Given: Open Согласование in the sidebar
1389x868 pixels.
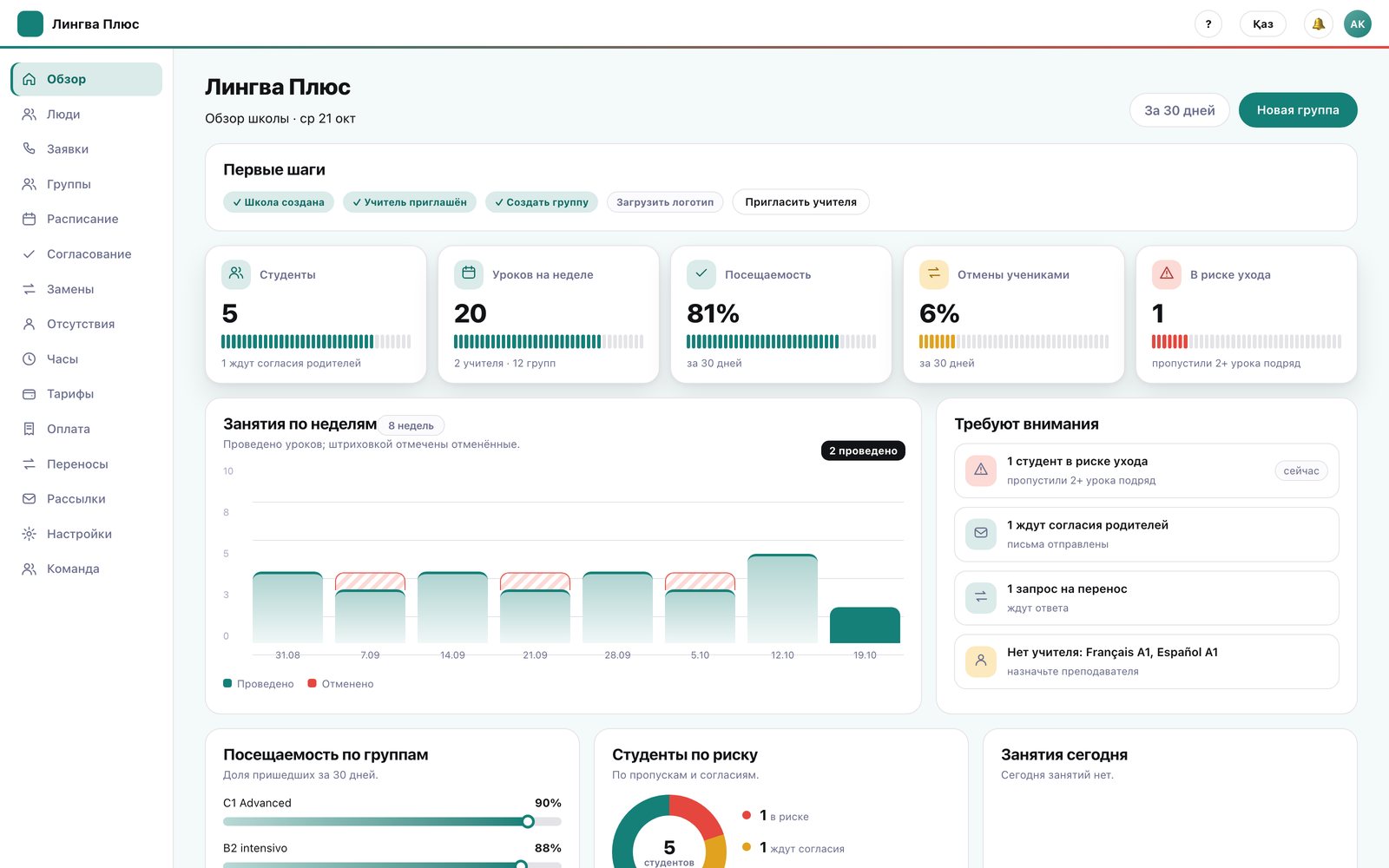Looking at the screenshot, I should pyautogui.click(x=87, y=254).
